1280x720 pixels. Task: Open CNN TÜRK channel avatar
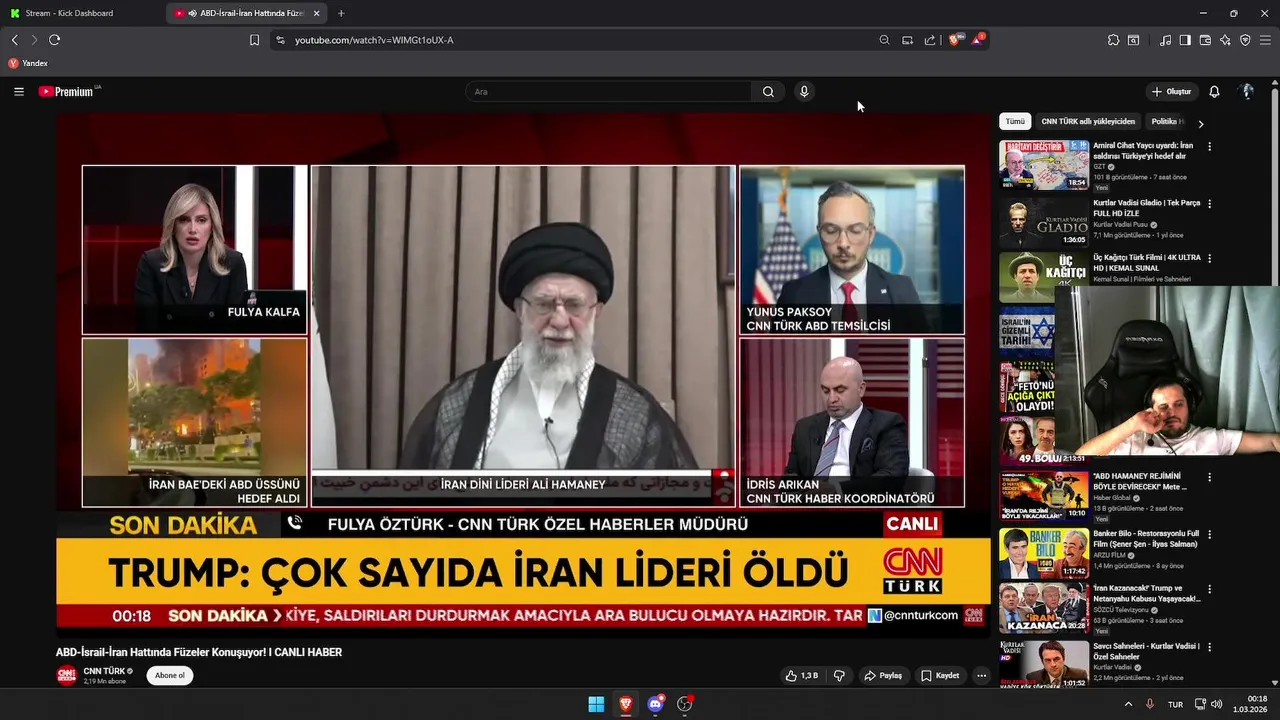66,675
